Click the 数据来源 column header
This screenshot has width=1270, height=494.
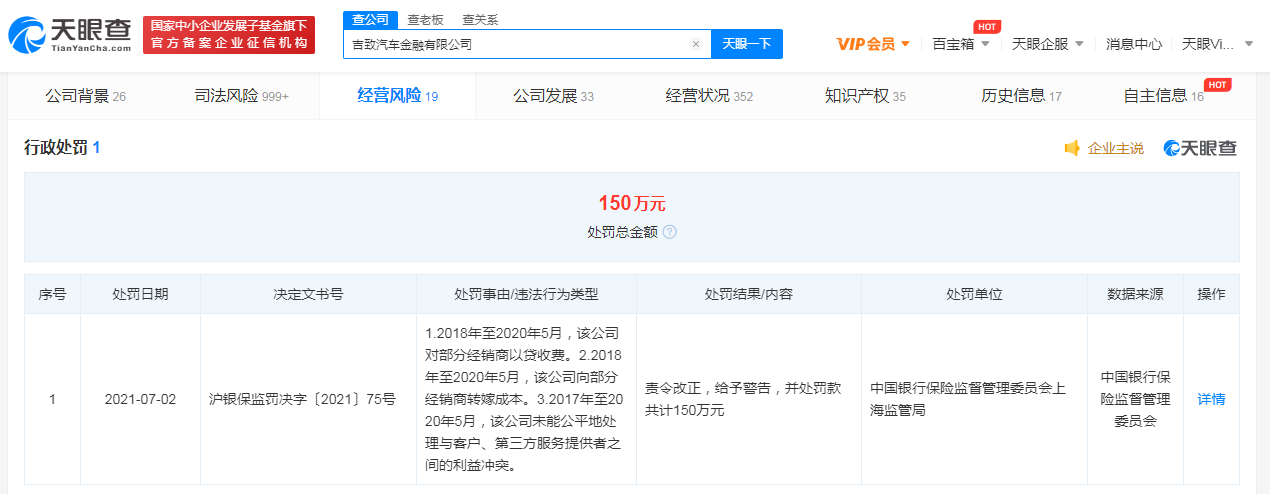click(1135, 294)
